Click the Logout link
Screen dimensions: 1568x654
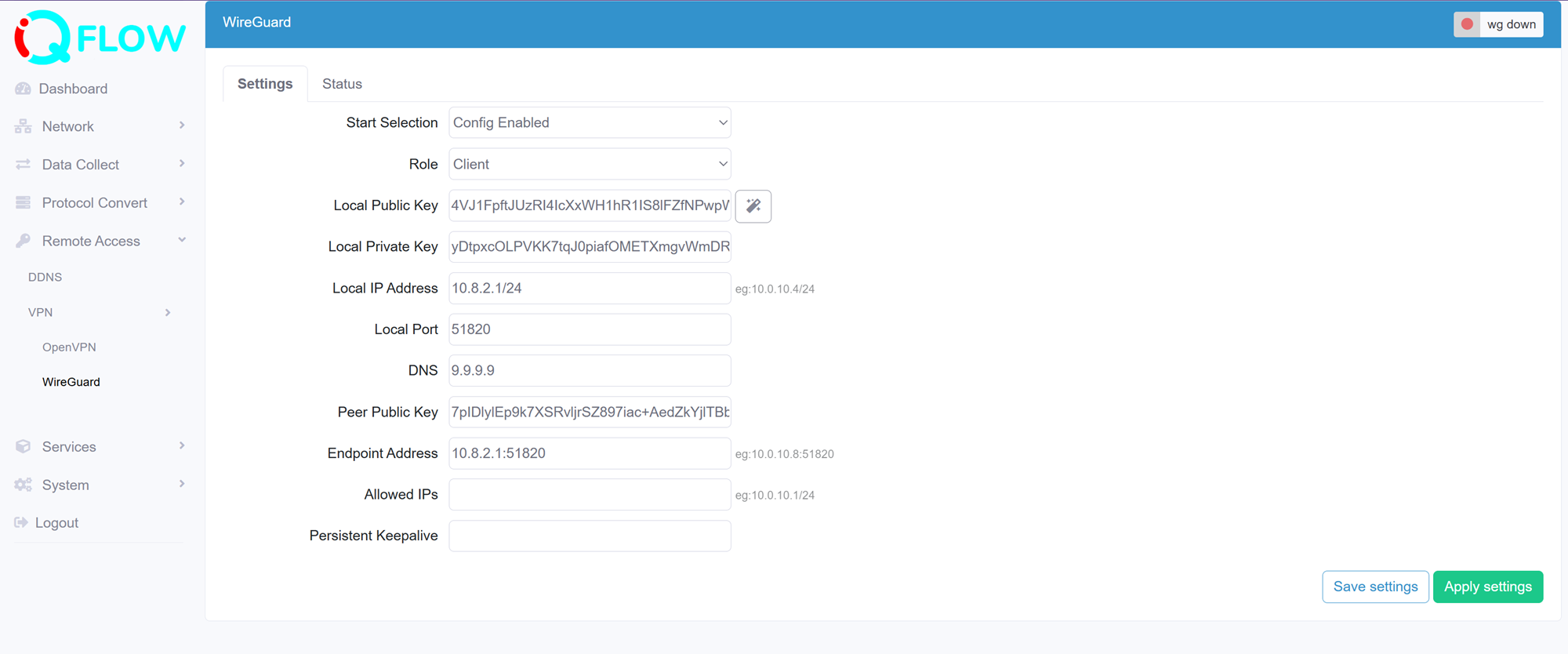coord(56,523)
